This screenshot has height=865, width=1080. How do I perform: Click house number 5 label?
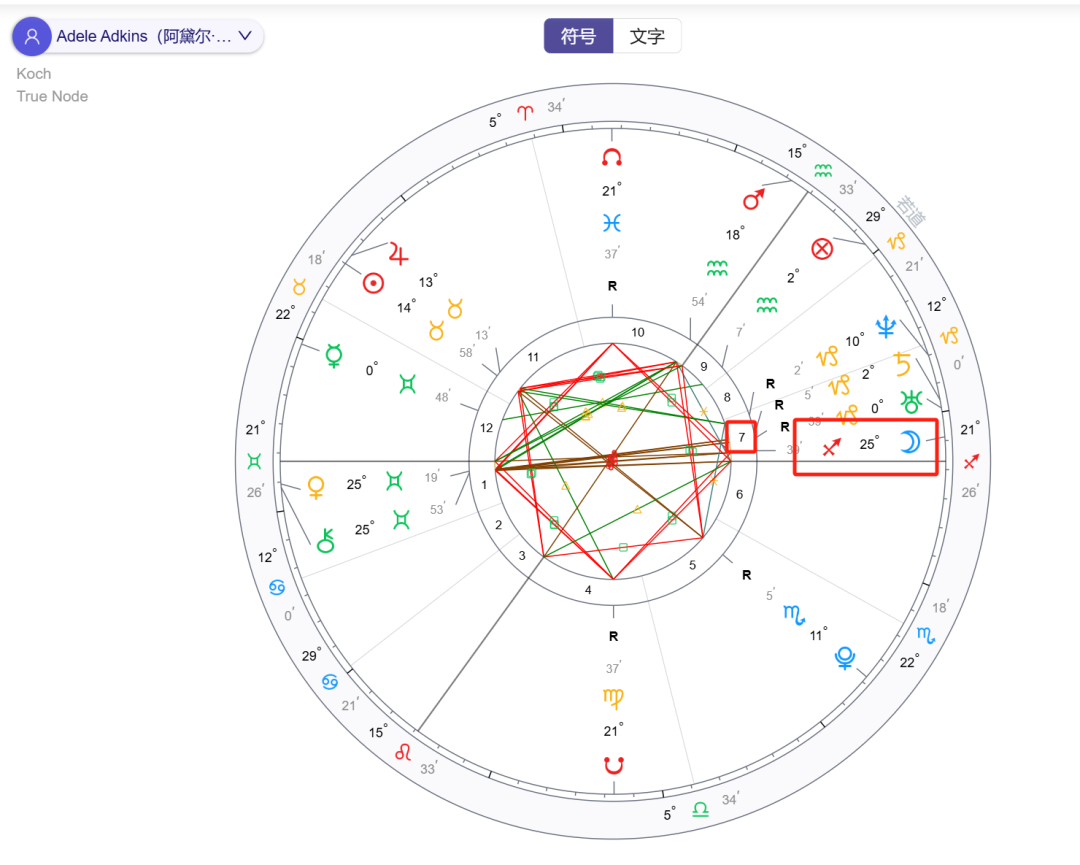click(x=692, y=565)
